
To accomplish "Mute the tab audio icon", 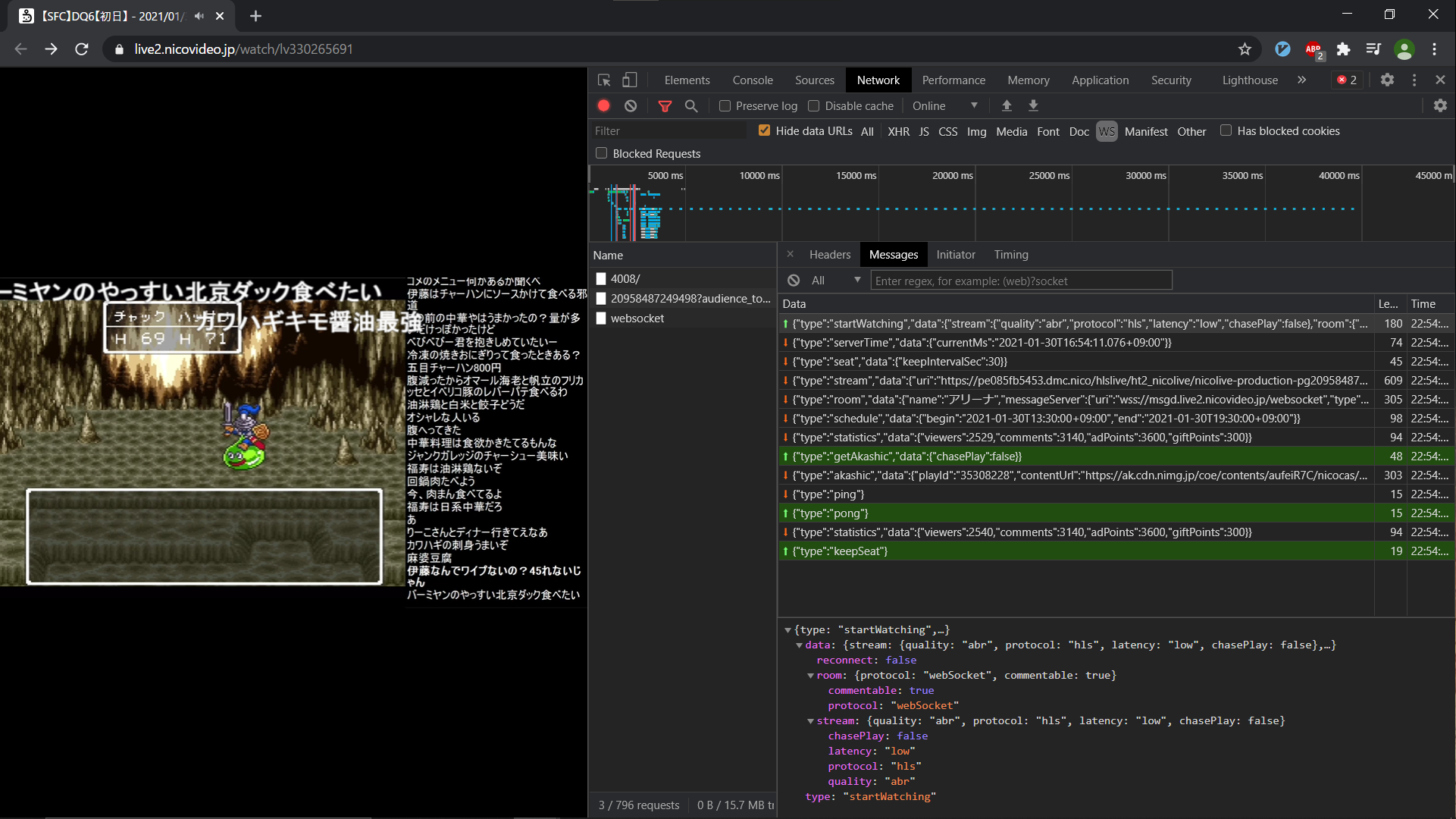I will pos(199,16).
